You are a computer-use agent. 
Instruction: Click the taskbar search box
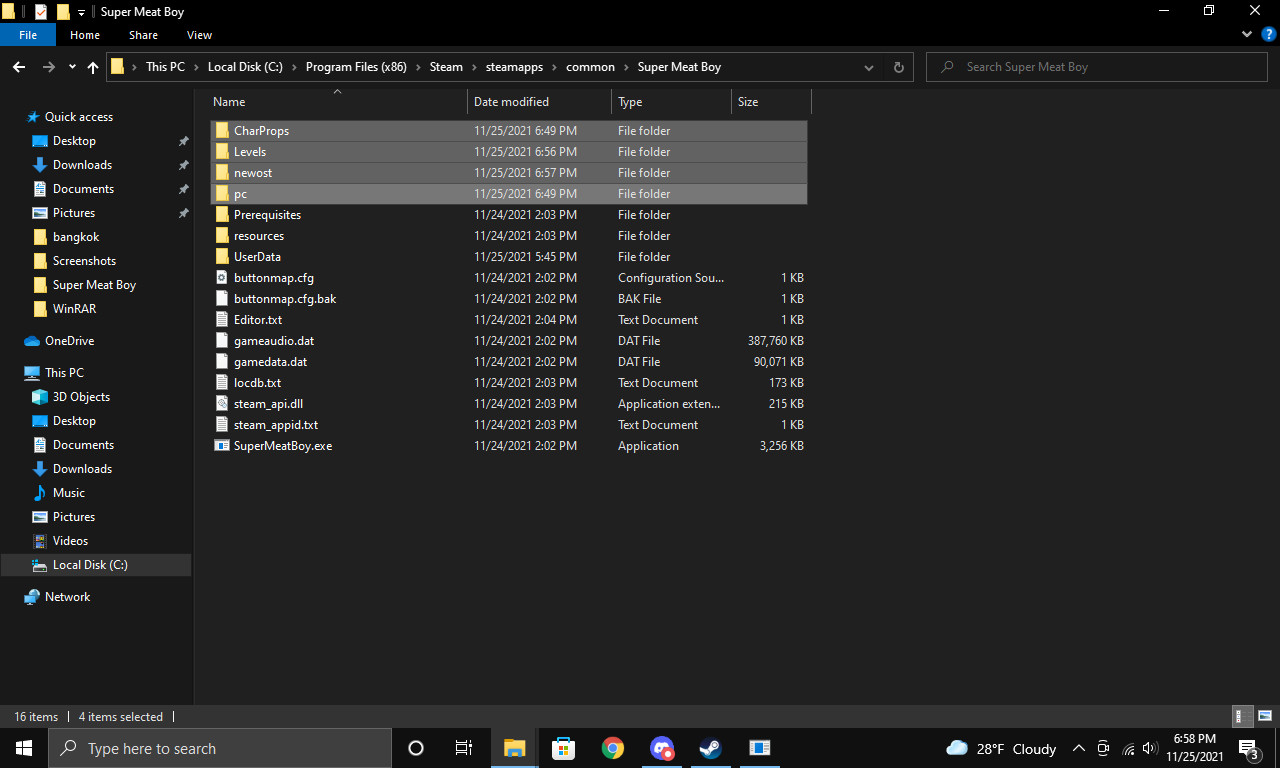click(x=220, y=748)
